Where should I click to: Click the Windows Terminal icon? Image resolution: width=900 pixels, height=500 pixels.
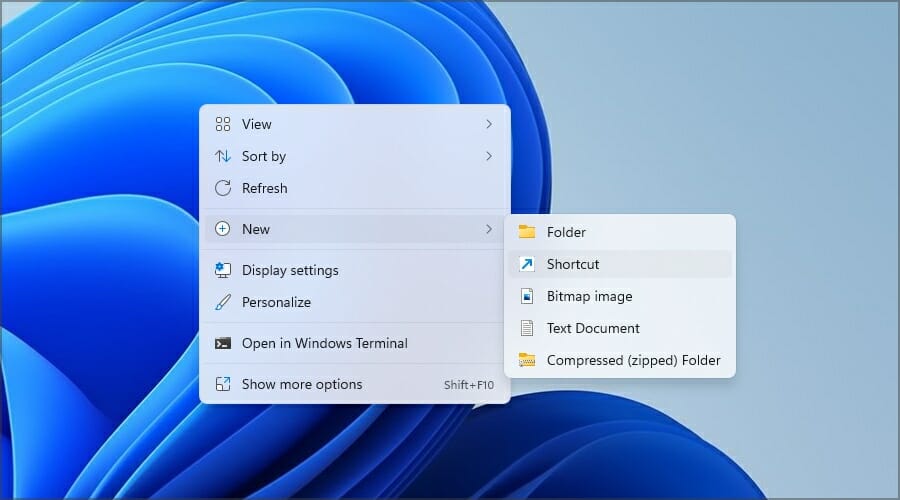[223, 343]
